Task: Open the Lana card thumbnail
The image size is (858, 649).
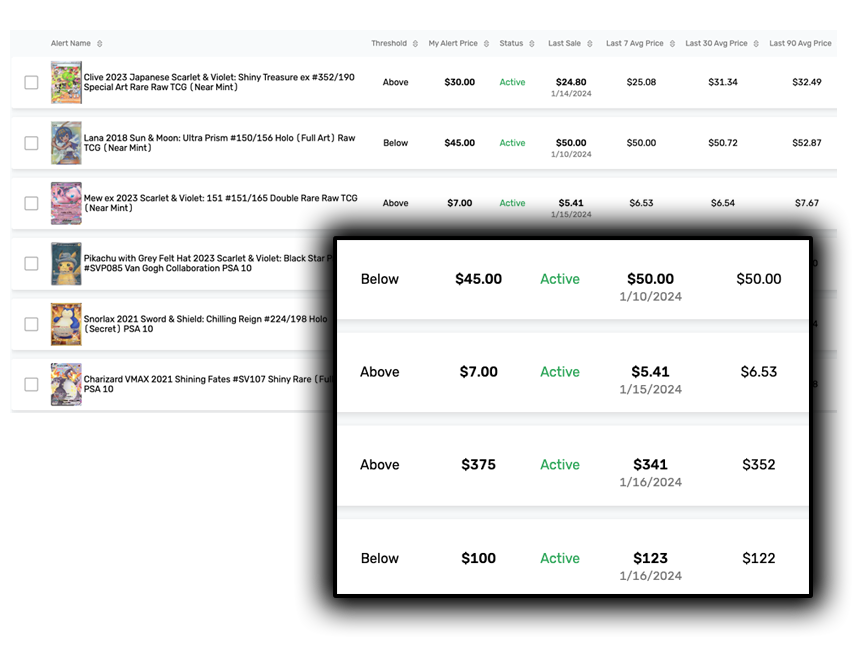Action: pyautogui.click(x=66, y=143)
